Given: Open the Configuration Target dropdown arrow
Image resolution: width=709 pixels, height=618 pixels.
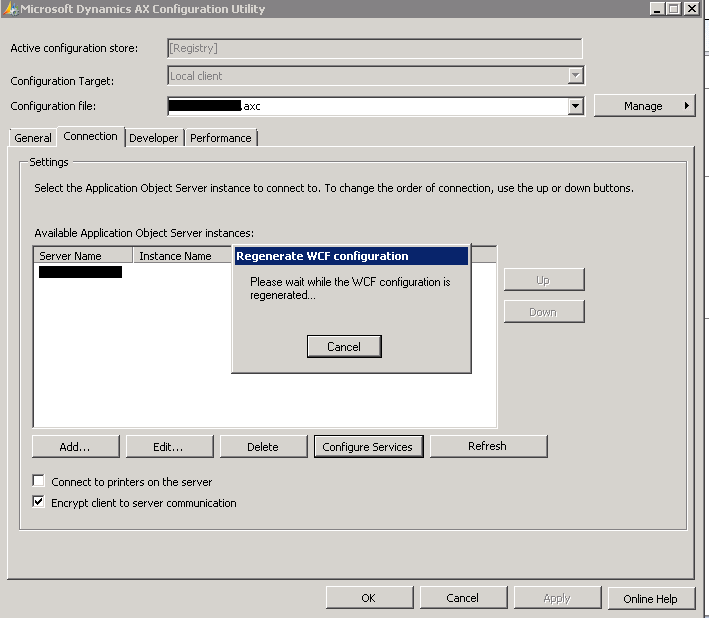Looking at the screenshot, I should 575,75.
